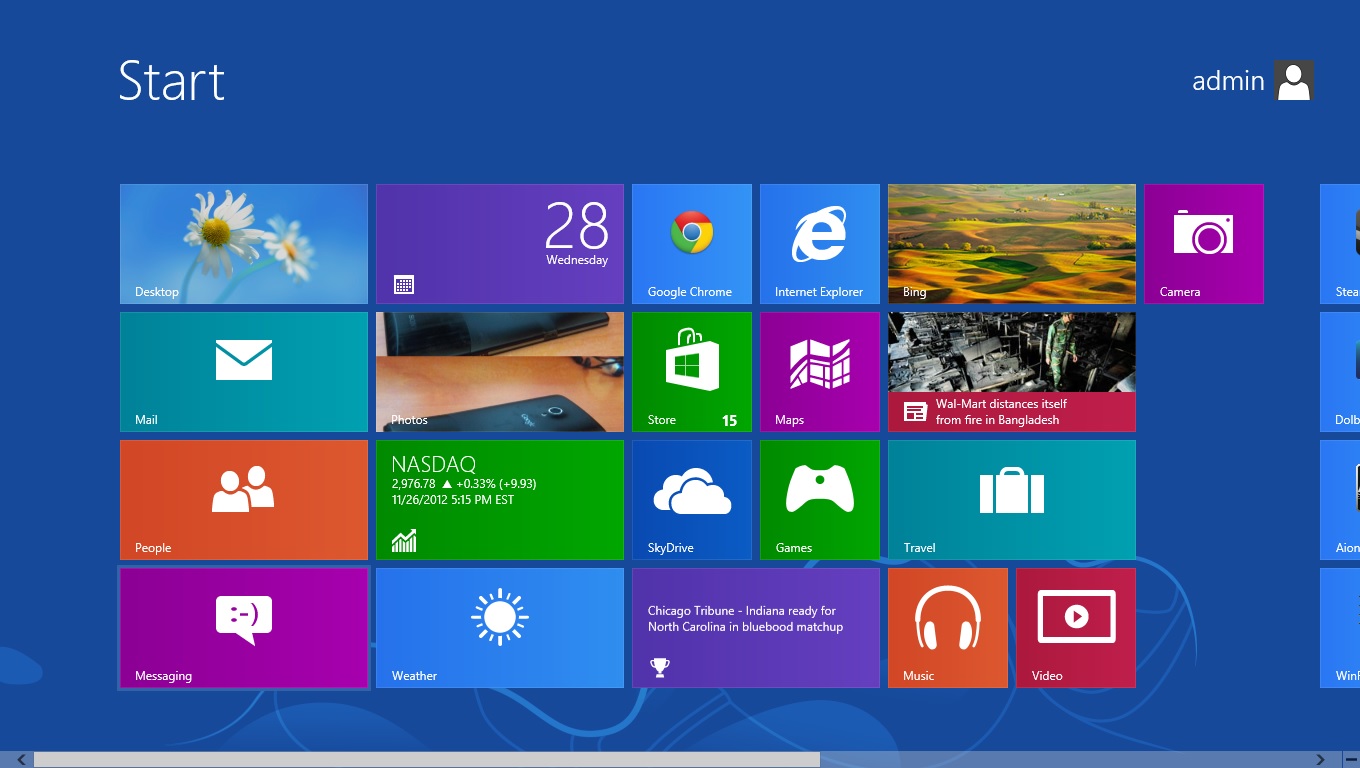
Task: Launch the Games app
Action: [819, 499]
